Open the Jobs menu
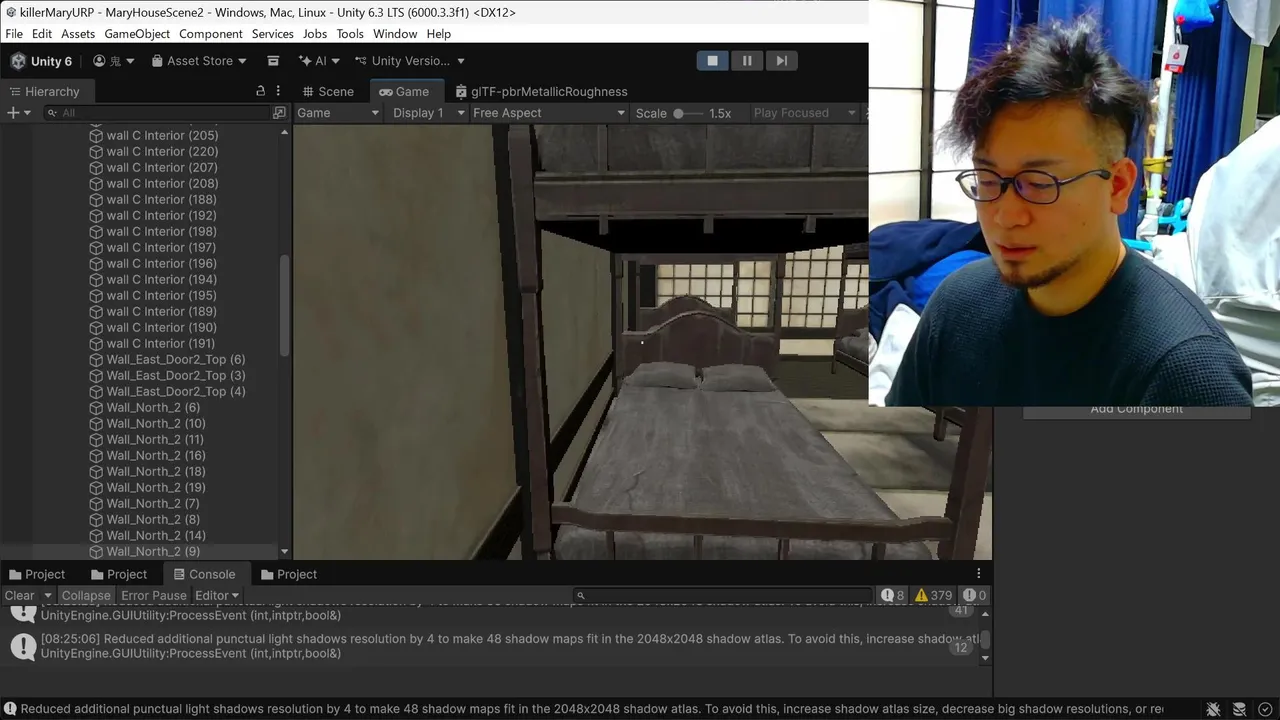The image size is (1280, 720). (315, 33)
